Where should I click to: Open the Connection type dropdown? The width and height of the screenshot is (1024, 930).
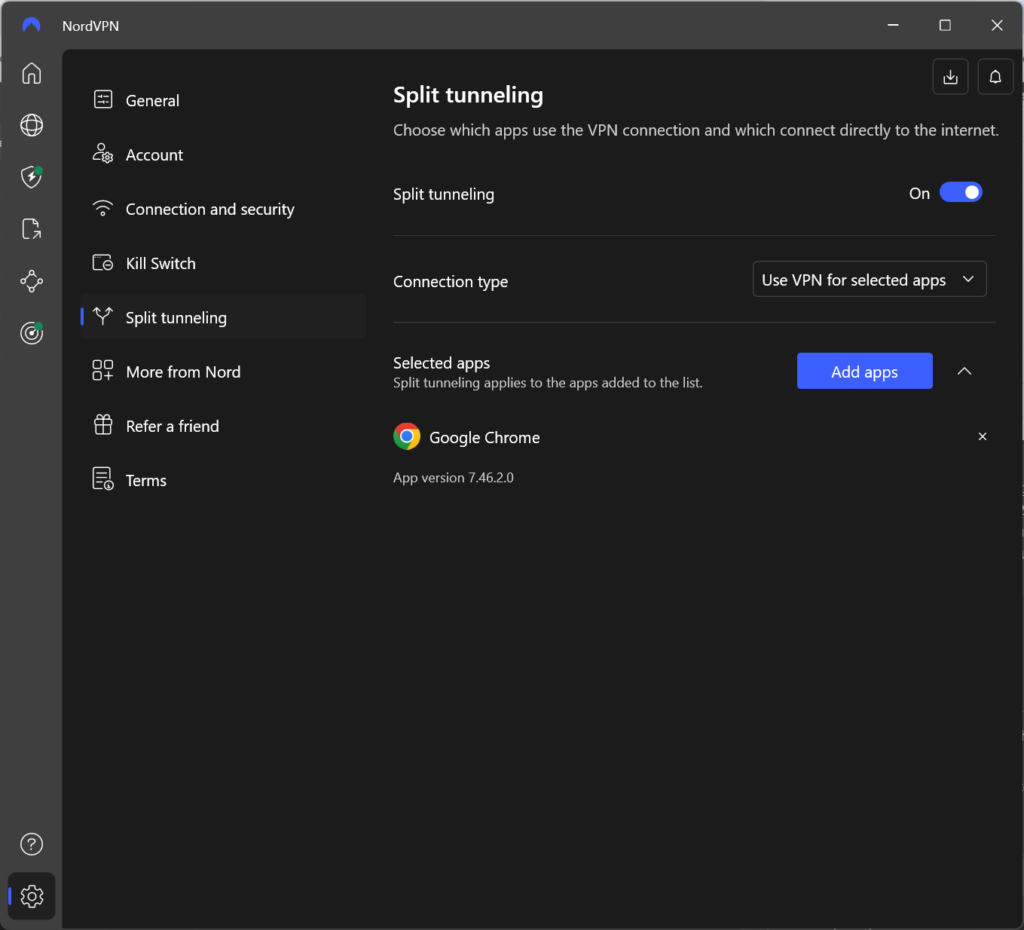pyautogui.click(x=869, y=280)
